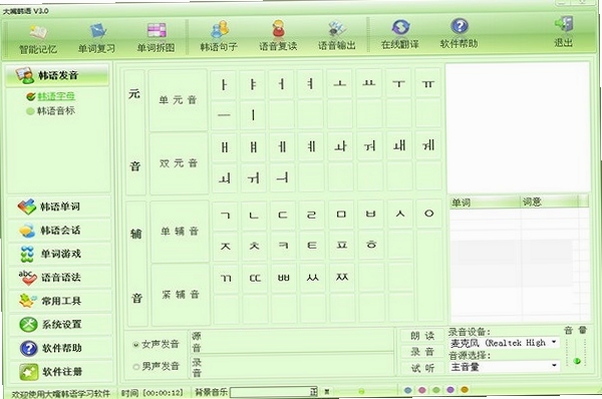Click the 词意 column header

(550, 202)
